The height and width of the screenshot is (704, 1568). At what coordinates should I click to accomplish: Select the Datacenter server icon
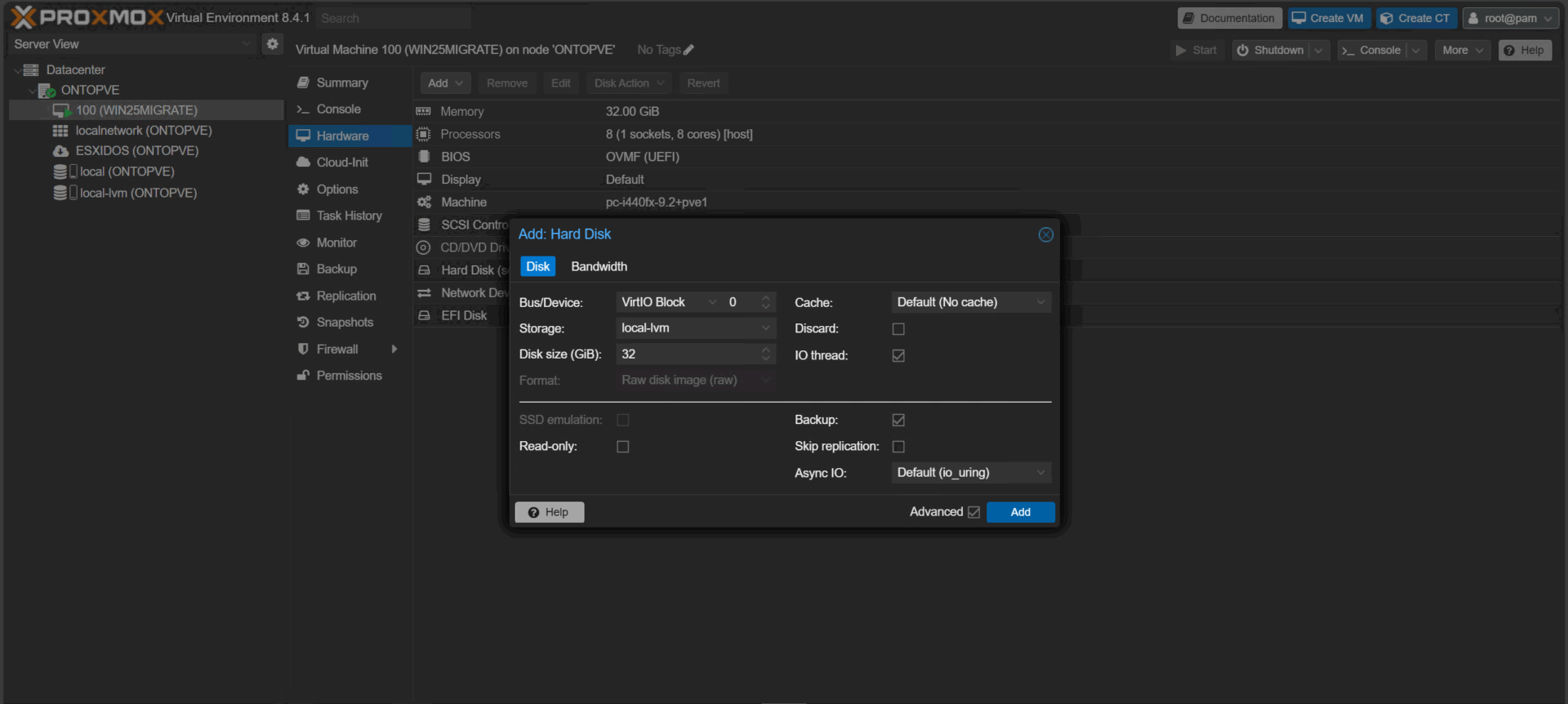(x=31, y=69)
